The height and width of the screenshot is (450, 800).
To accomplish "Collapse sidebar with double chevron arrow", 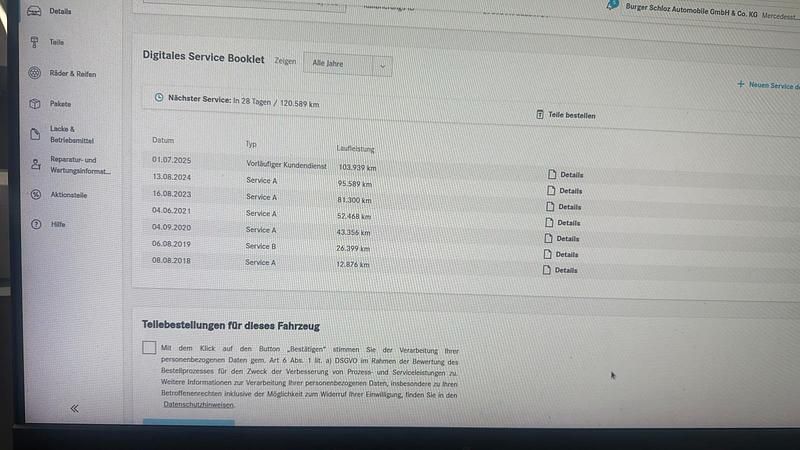I will coord(74,408).
